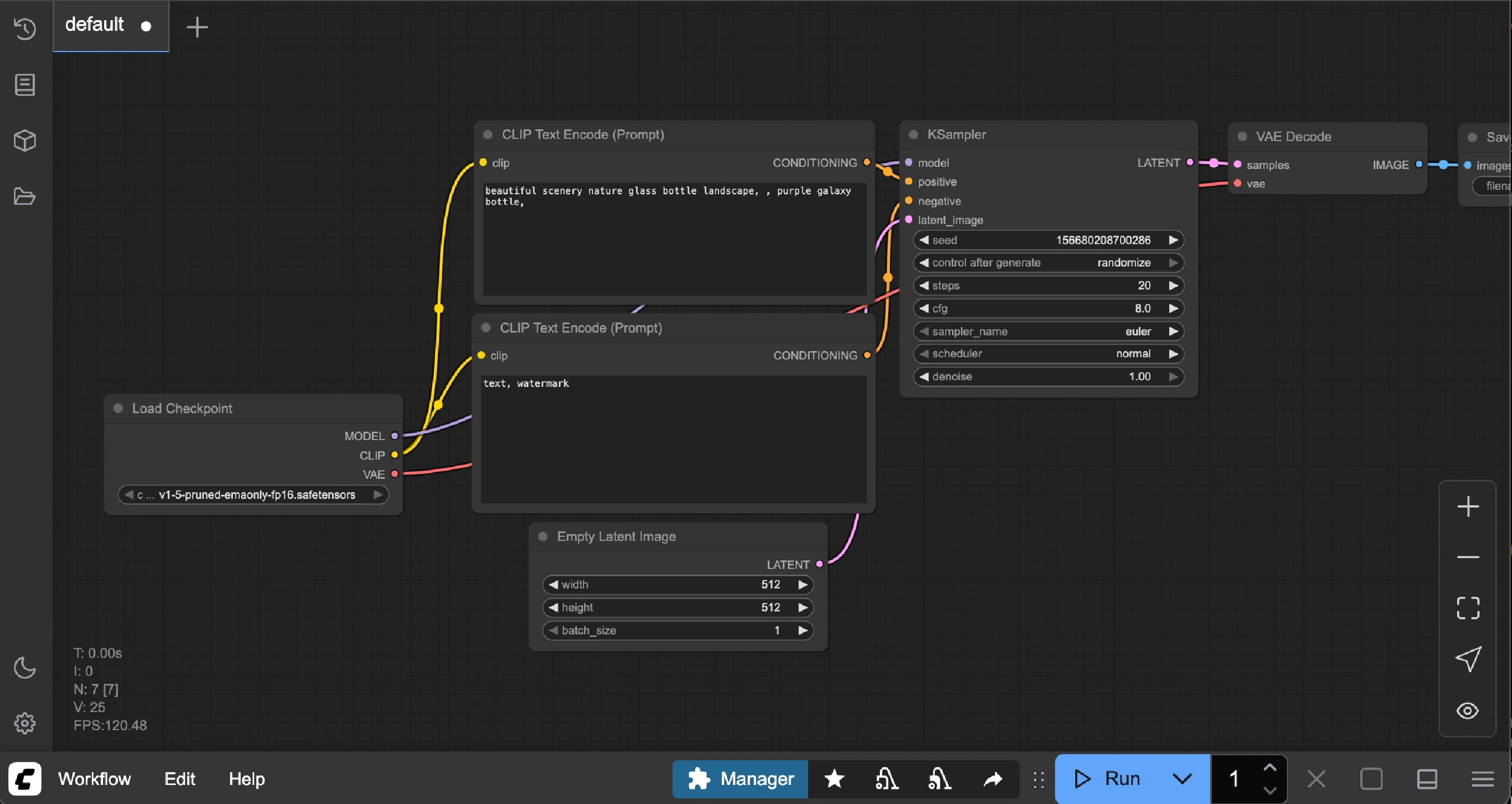Open the queue history sidebar icon
The image size is (1512, 804).
[x=25, y=28]
